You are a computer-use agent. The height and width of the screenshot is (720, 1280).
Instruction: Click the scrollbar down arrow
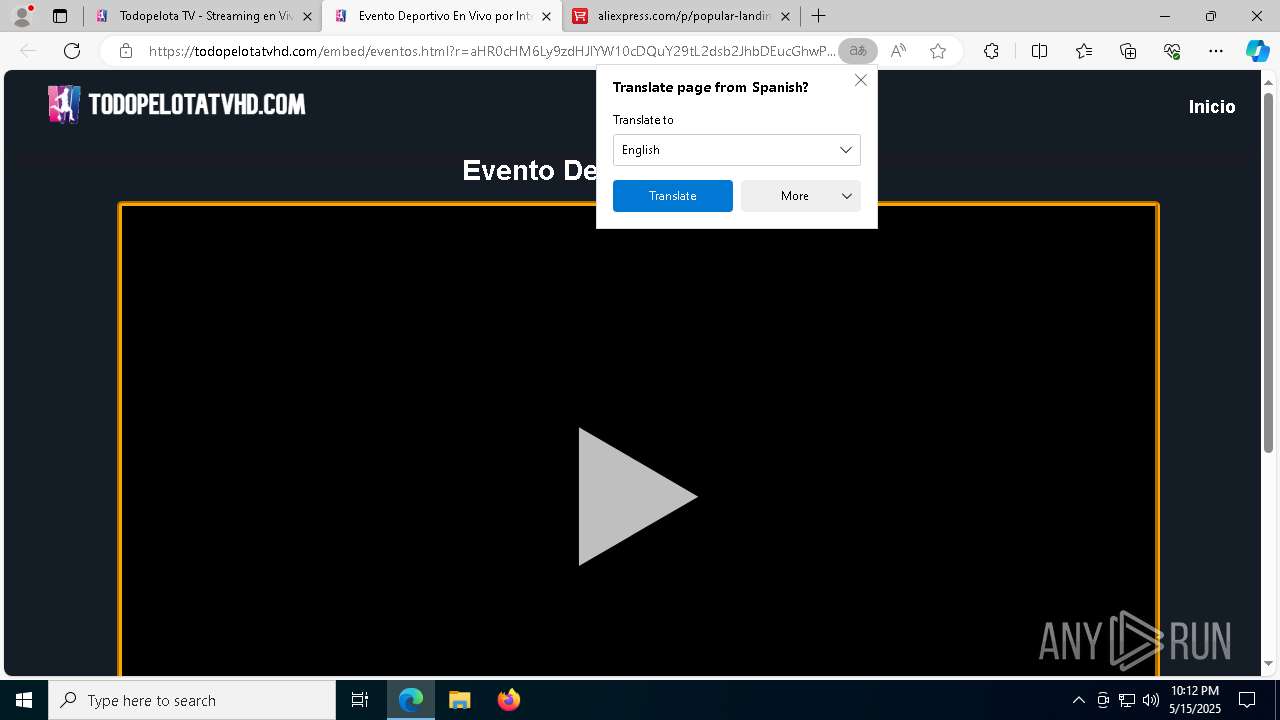(1268, 663)
